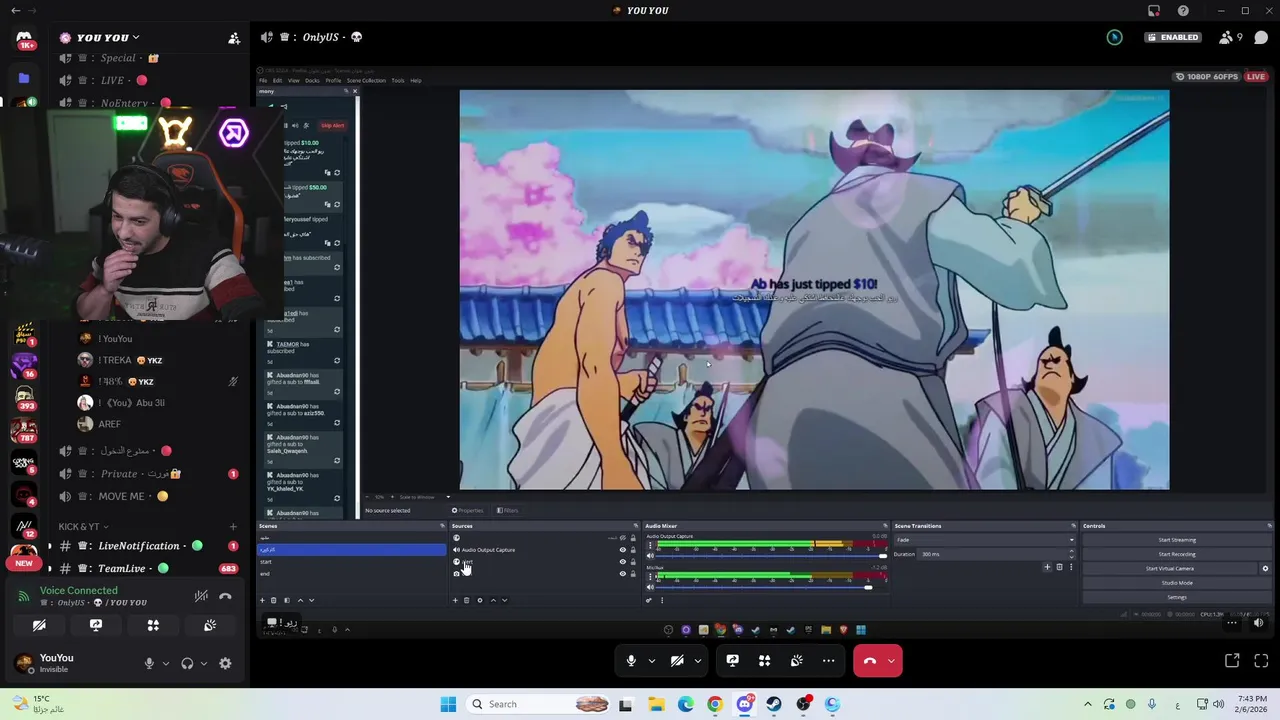Create channel in KICK & YT category

click(x=233, y=526)
